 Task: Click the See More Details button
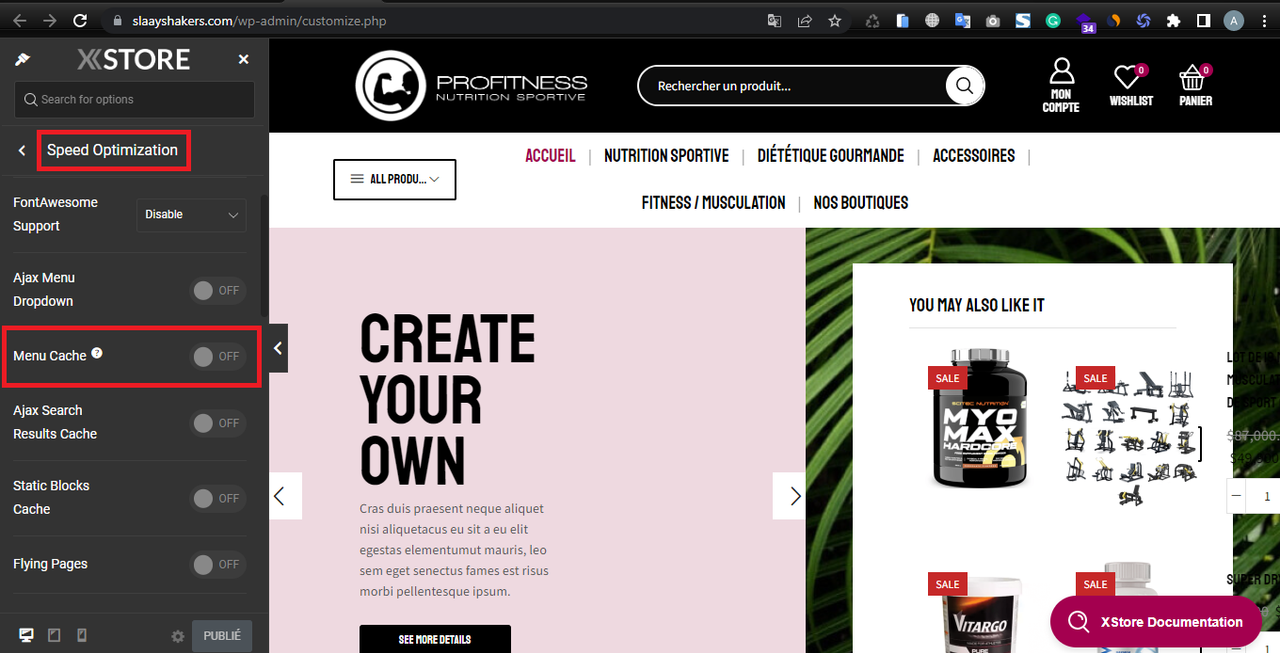click(x=435, y=639)
